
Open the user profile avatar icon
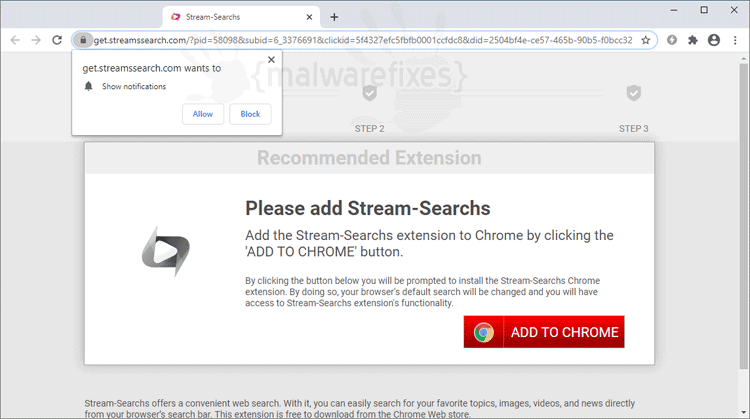point(714,40)
